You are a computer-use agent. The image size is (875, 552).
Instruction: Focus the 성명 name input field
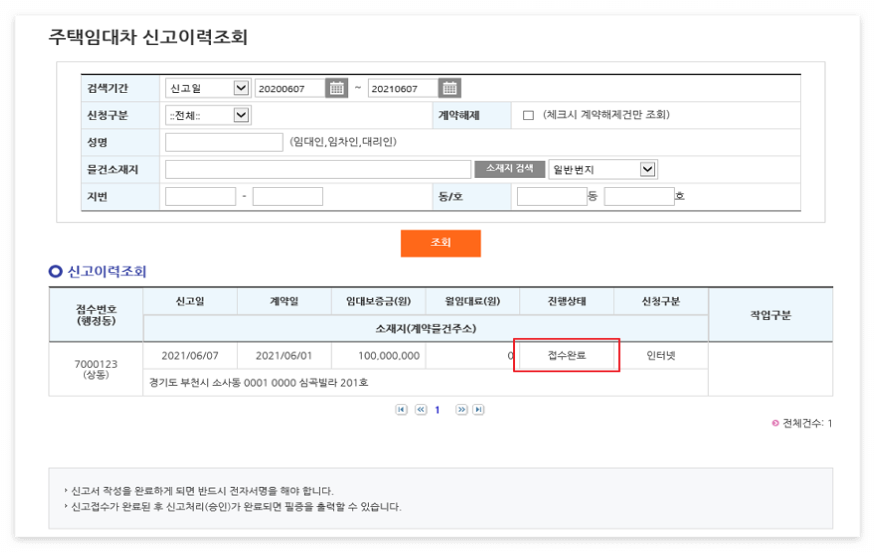224,142
